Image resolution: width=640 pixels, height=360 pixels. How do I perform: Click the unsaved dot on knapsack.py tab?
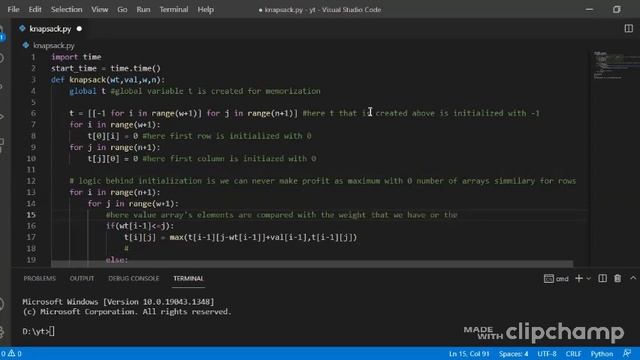[79, 29]
